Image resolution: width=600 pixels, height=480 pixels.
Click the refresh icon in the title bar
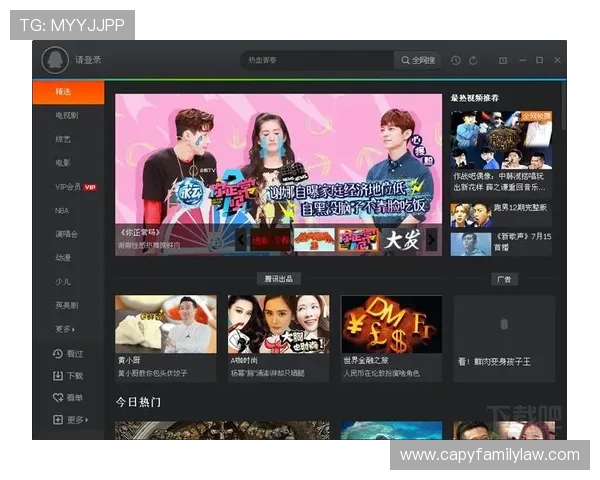(473, 60)
